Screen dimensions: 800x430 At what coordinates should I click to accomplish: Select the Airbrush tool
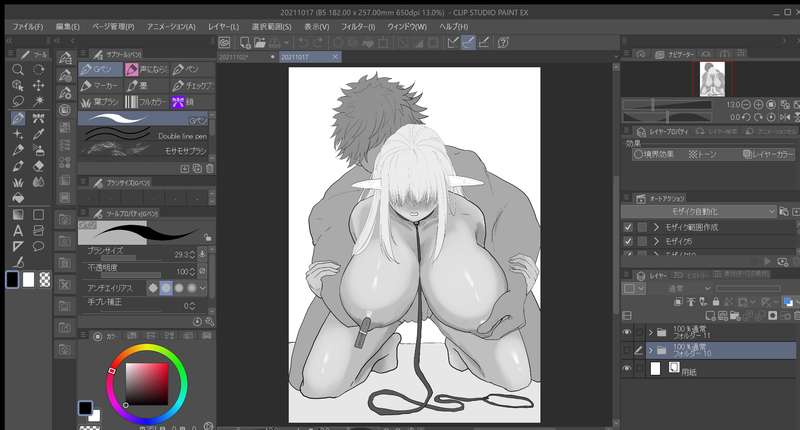(x=38, y=150)
